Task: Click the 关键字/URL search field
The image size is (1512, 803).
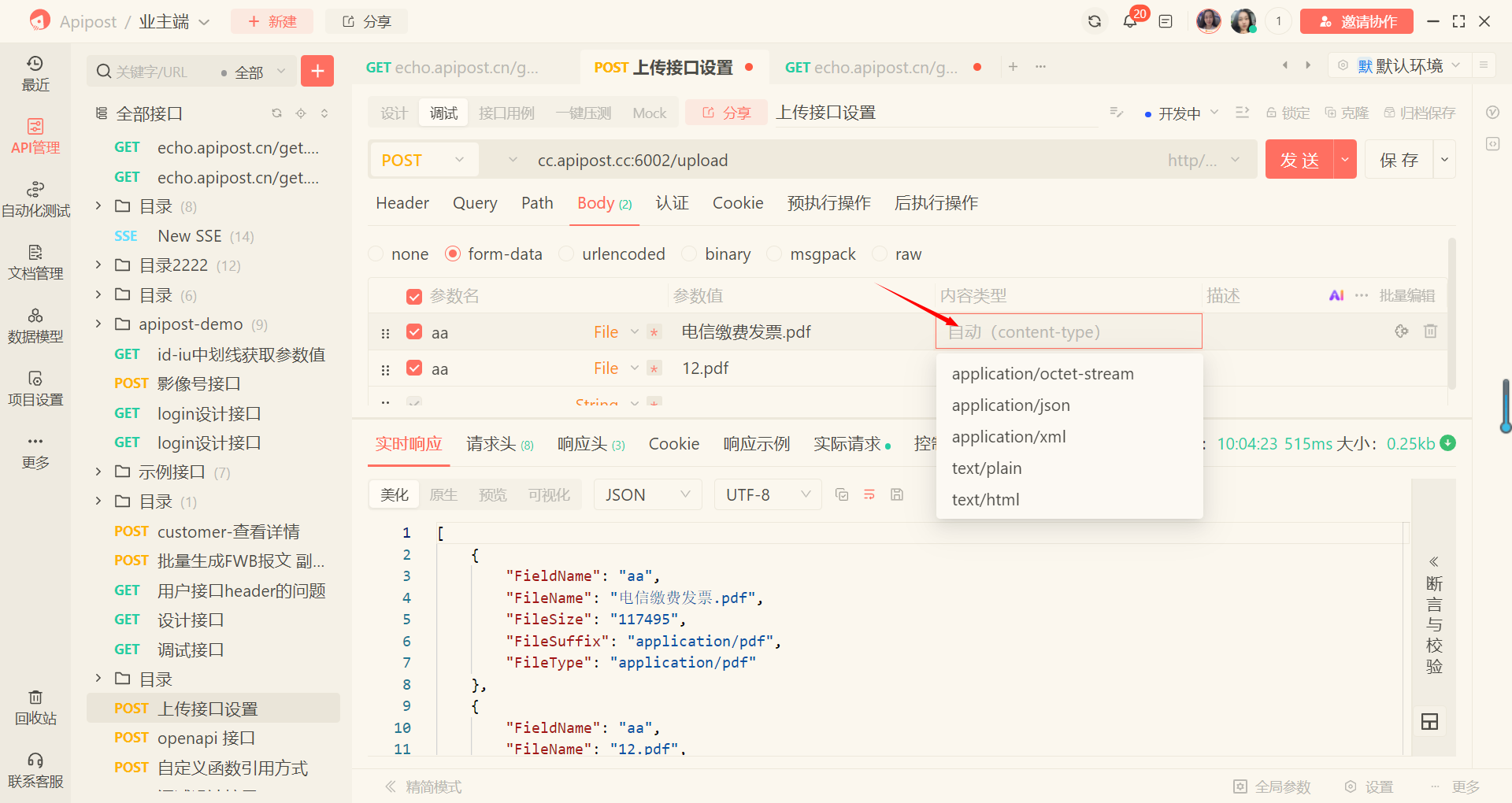Action: (x=154, y=72)
